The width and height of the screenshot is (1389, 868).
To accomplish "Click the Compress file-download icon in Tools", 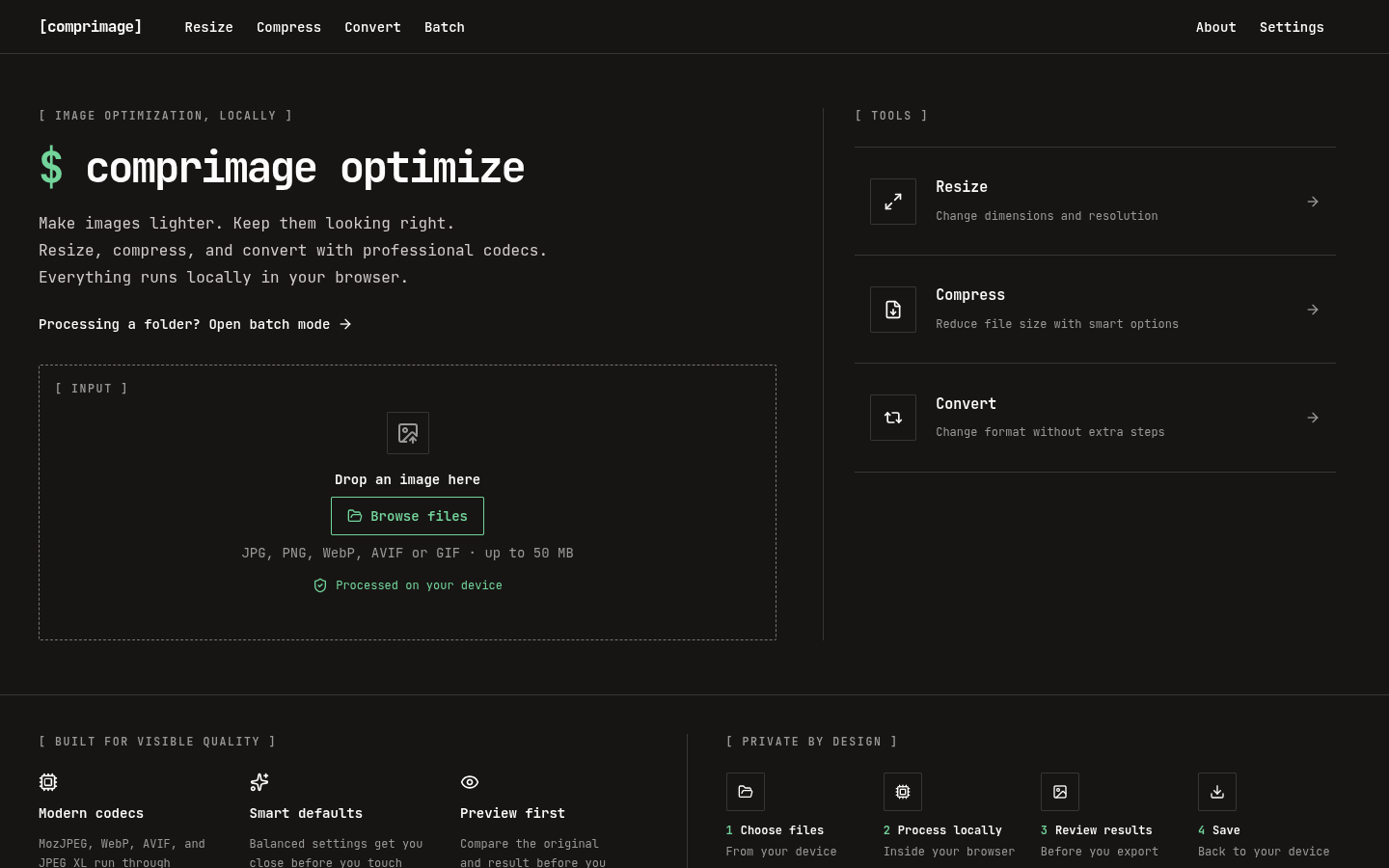I will (893, 310).
